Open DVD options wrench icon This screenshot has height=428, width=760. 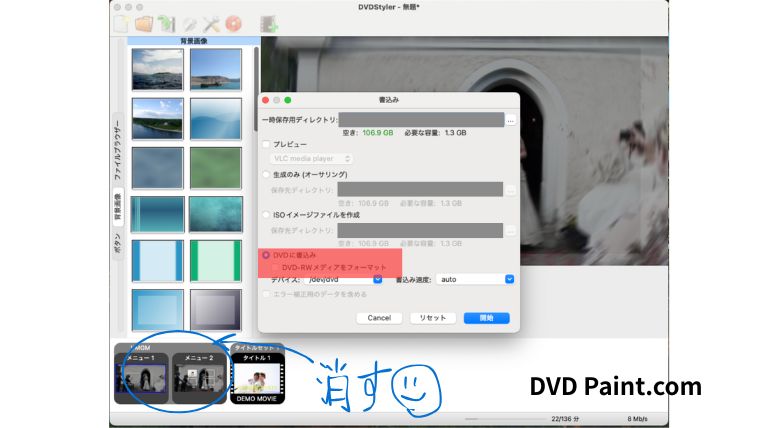pos(190,24)
